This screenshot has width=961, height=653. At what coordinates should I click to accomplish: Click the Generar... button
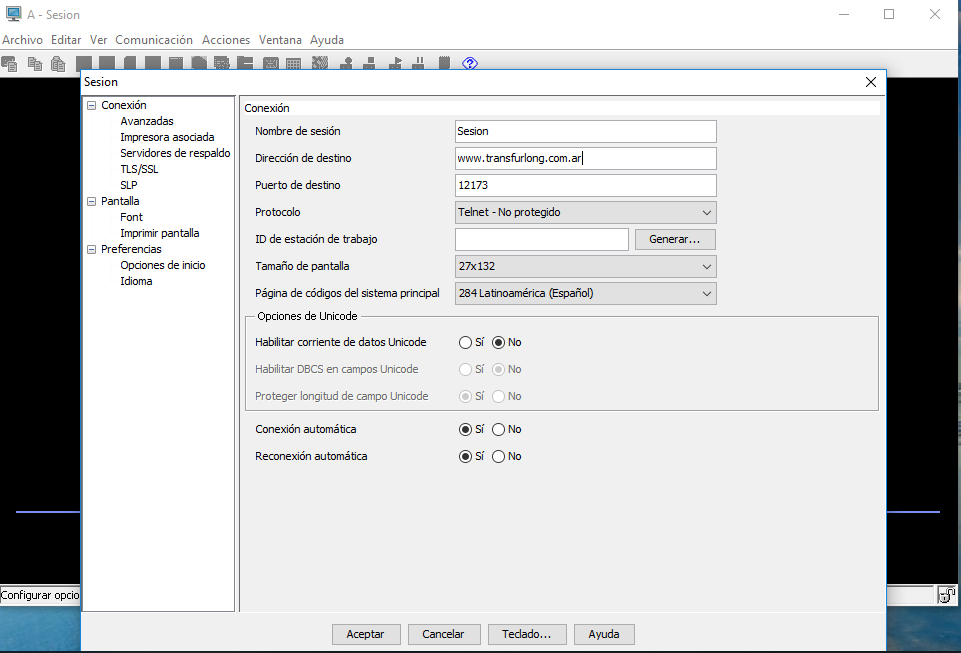(675, 239)
